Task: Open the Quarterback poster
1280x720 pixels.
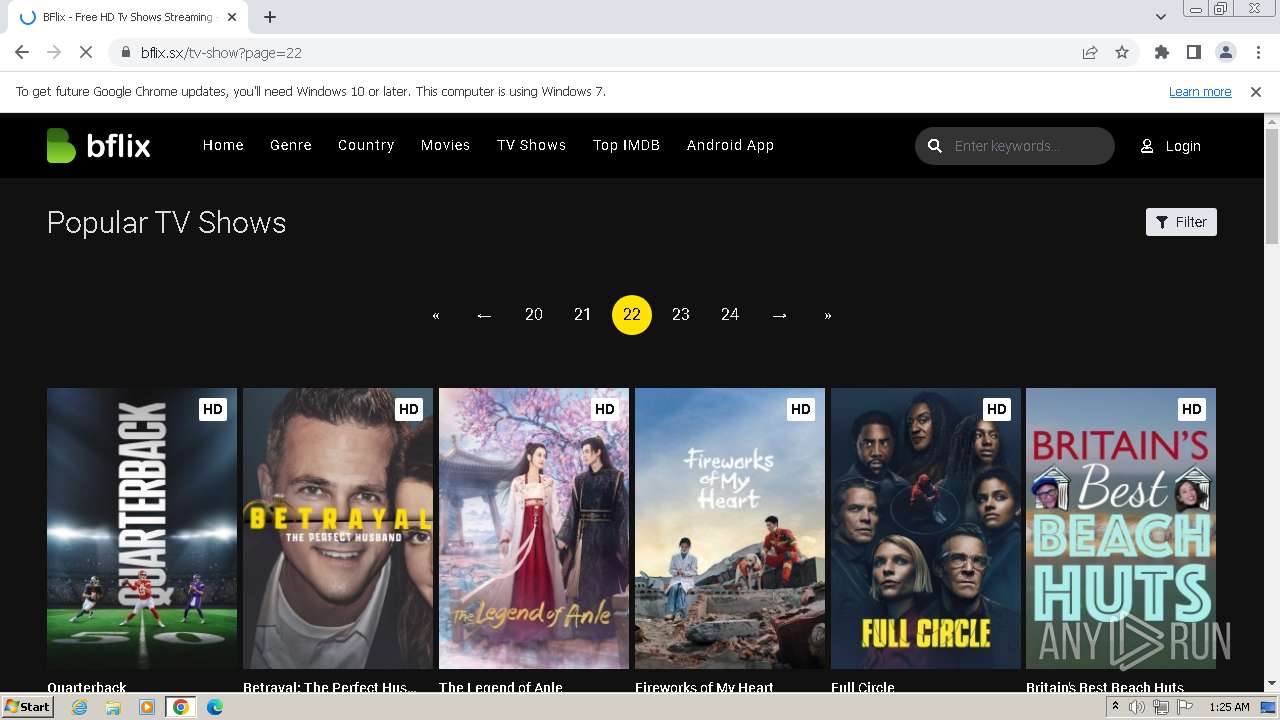Action: 142,528
